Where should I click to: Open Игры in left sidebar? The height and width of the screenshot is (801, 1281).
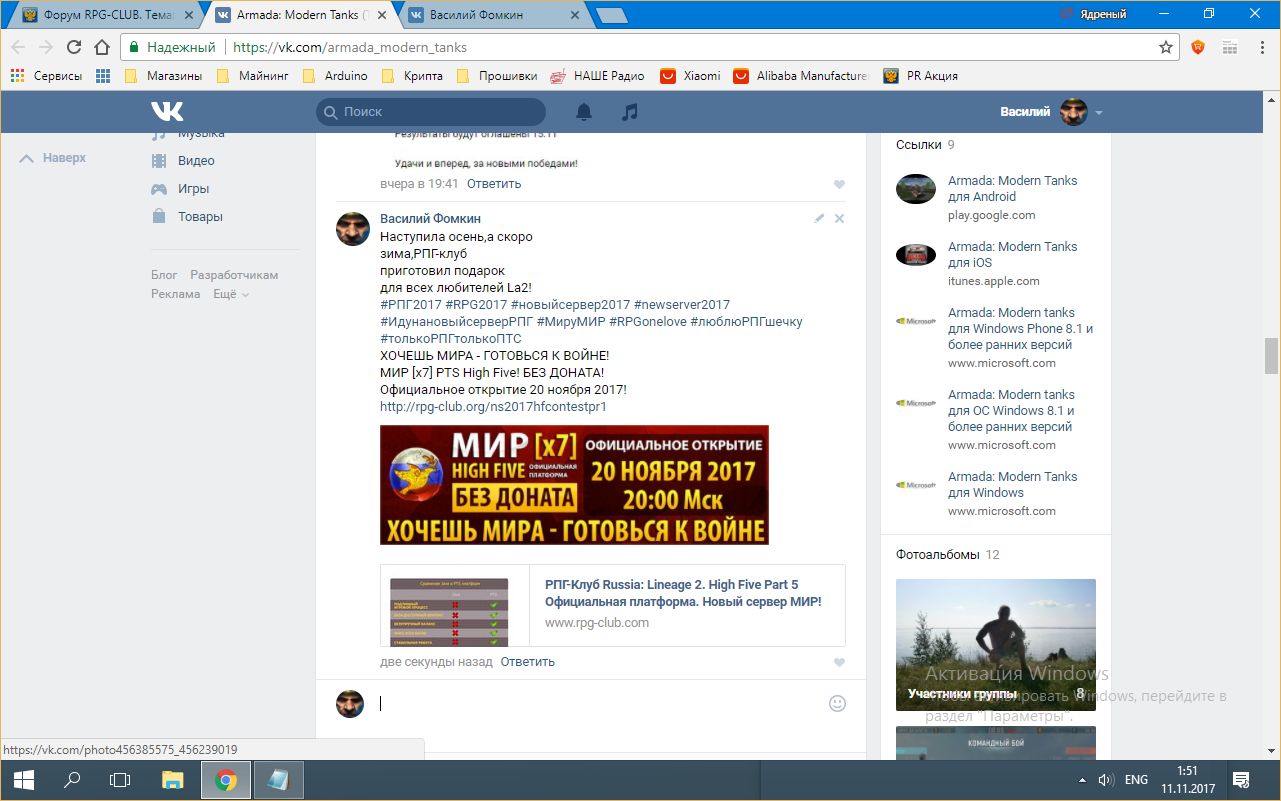pyautogui.click(x=193, y=188)
